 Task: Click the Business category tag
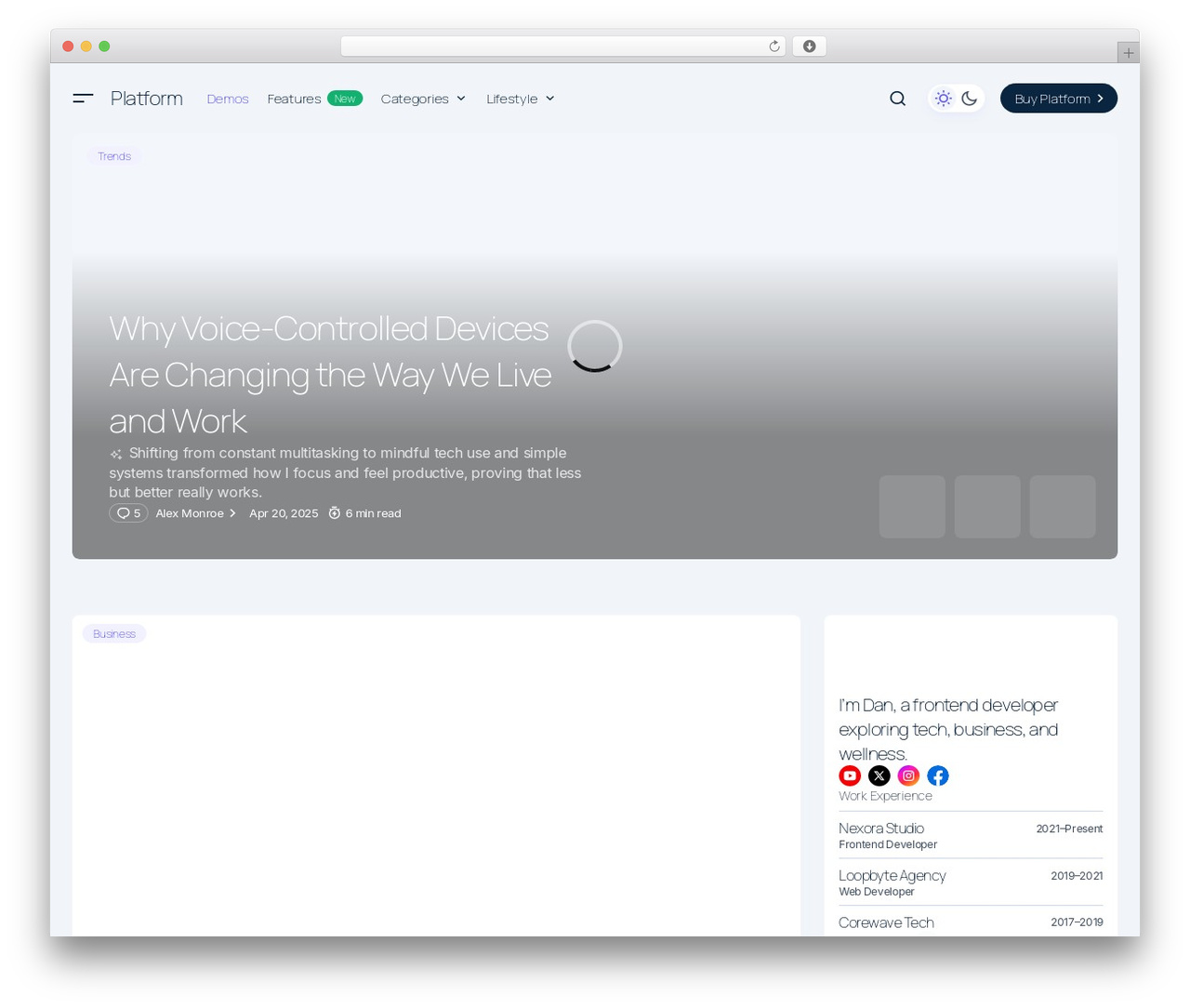(114, 633)
